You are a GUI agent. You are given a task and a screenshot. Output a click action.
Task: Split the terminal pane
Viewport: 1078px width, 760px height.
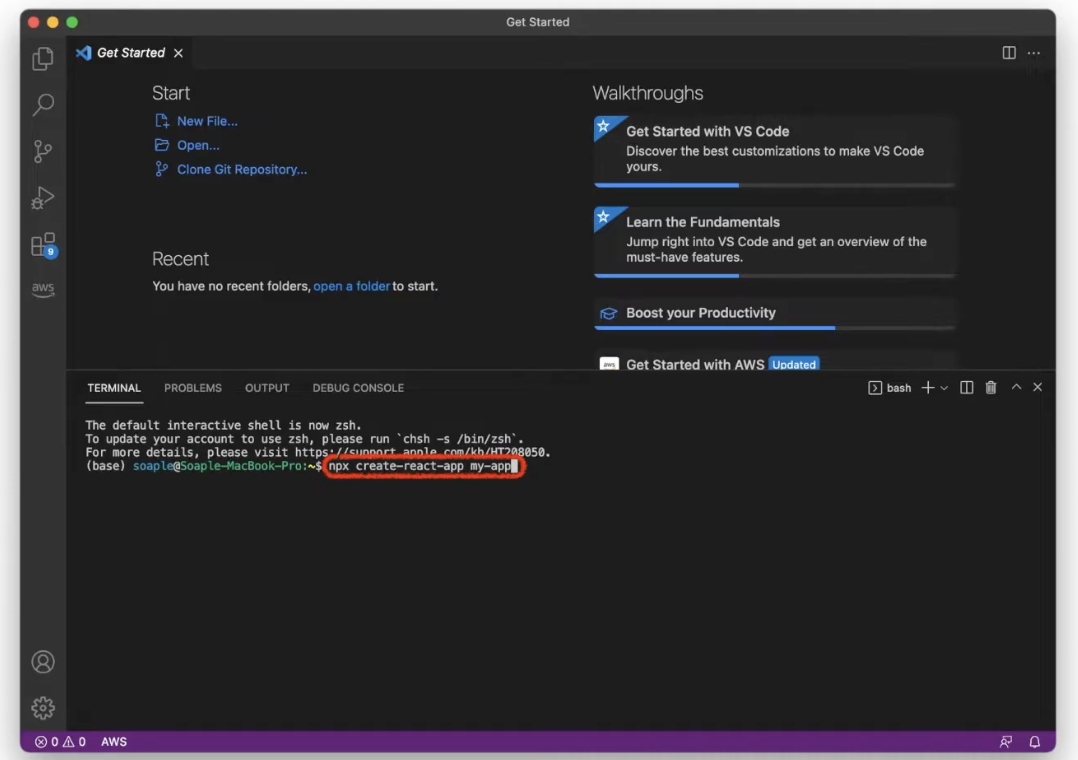point(966,387)
